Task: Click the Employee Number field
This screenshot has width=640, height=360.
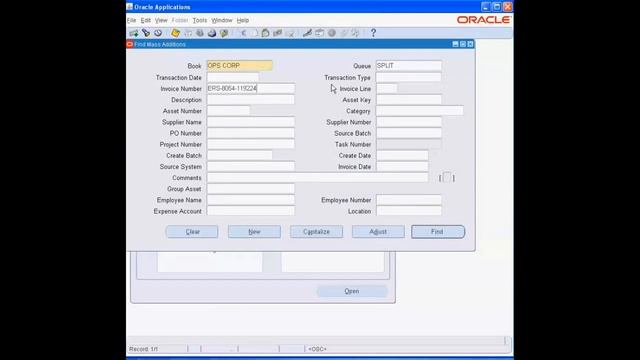Action: click(409, 200)
